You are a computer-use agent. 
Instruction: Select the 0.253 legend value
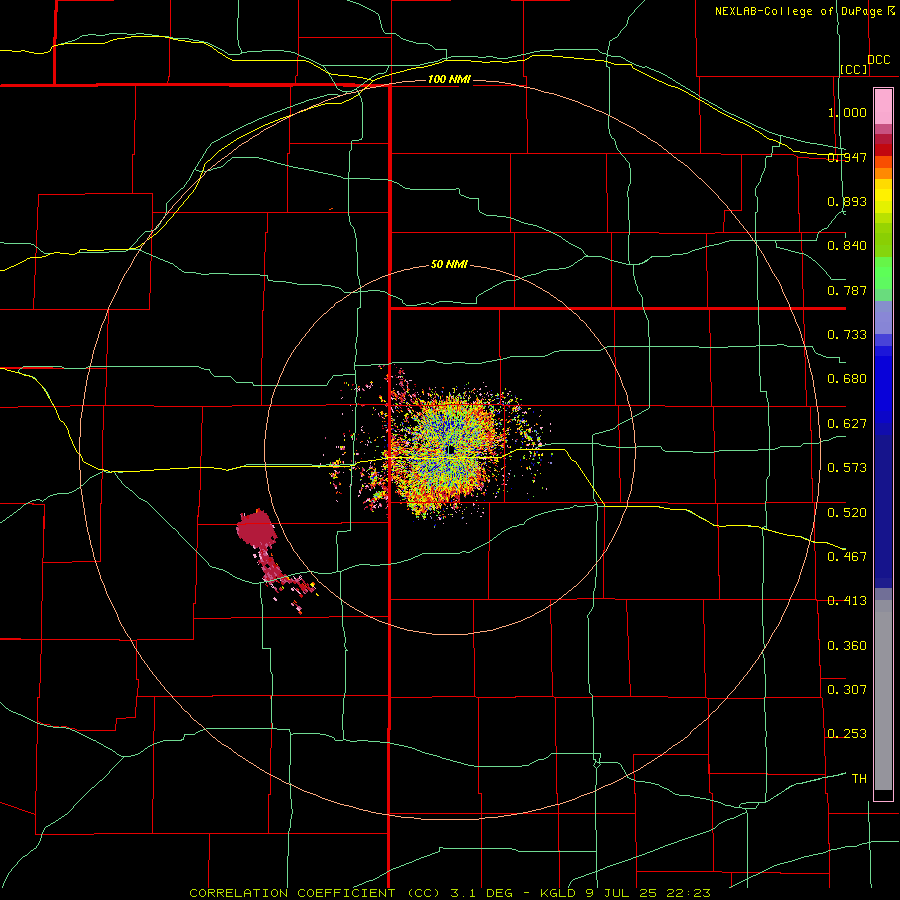(847, 734)
